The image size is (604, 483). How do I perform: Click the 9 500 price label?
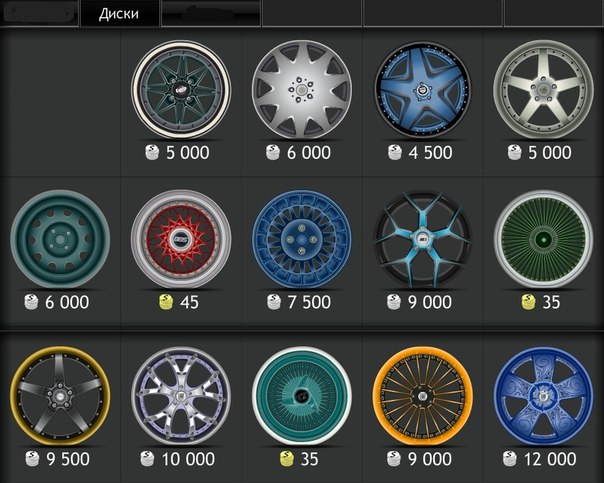68,459
